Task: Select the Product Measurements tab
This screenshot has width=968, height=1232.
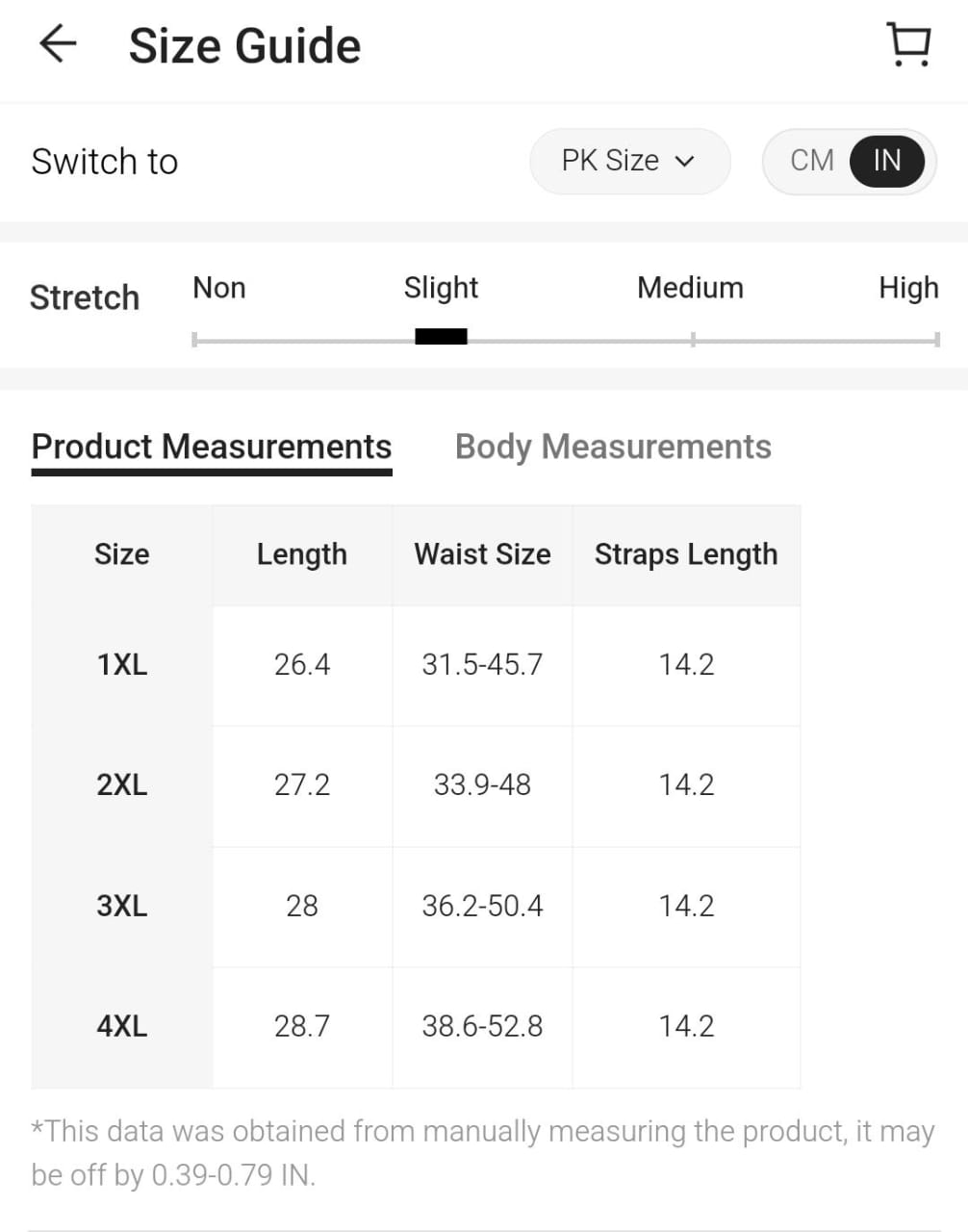Action: click(212, 447)
